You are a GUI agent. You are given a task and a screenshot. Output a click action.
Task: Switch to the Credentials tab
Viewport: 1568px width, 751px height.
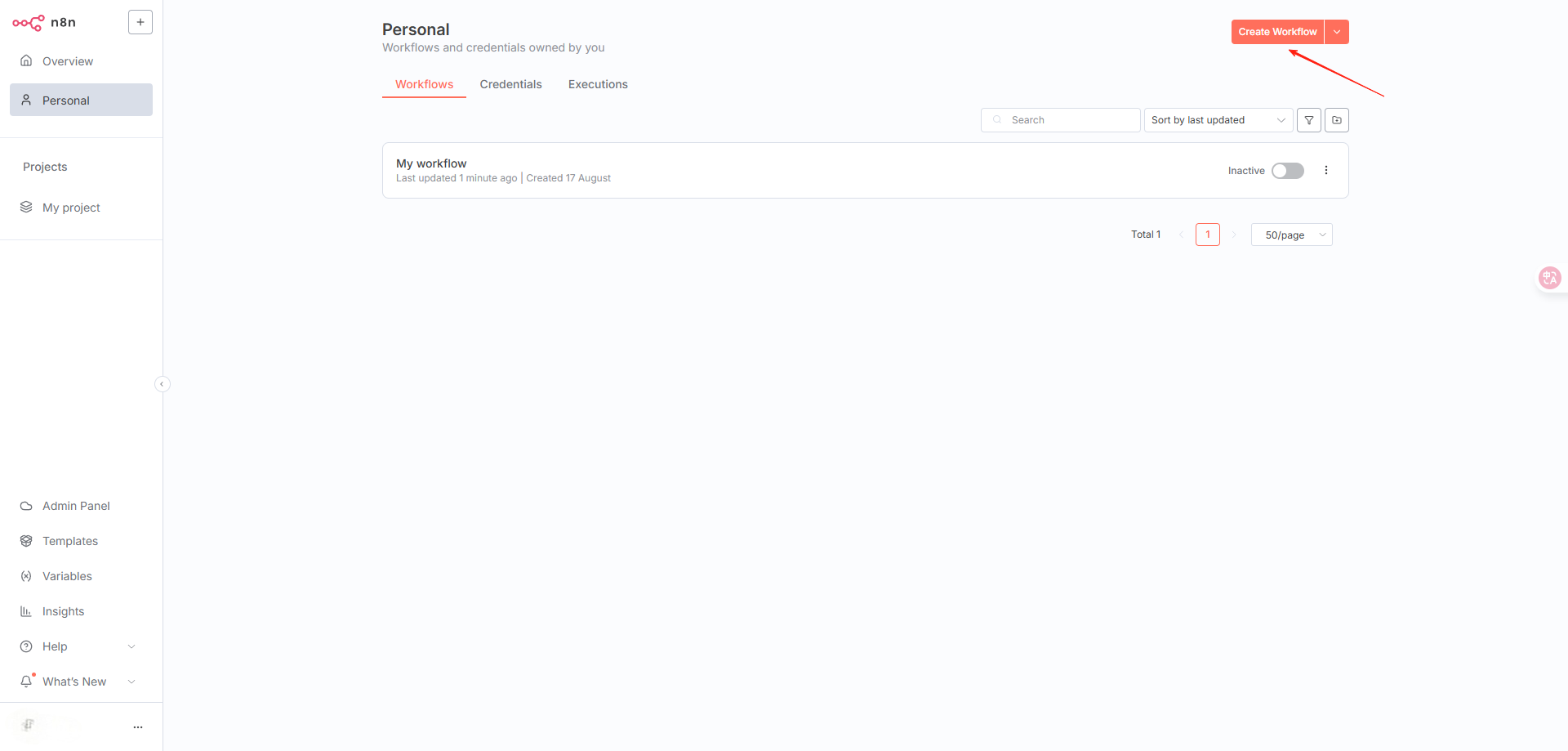(x=510, y=84)
